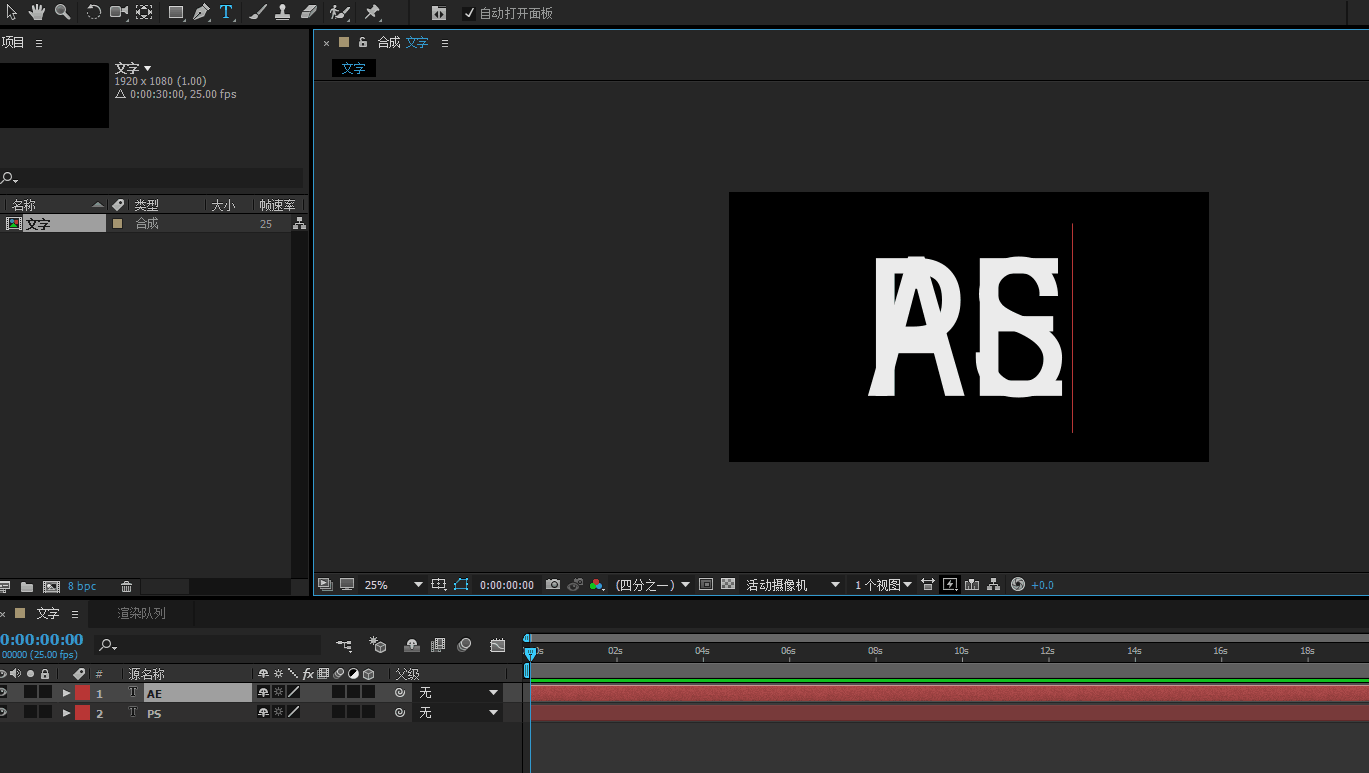Reset exposure in the viewer footer
1369x773 pixels.
[1018, 584]
